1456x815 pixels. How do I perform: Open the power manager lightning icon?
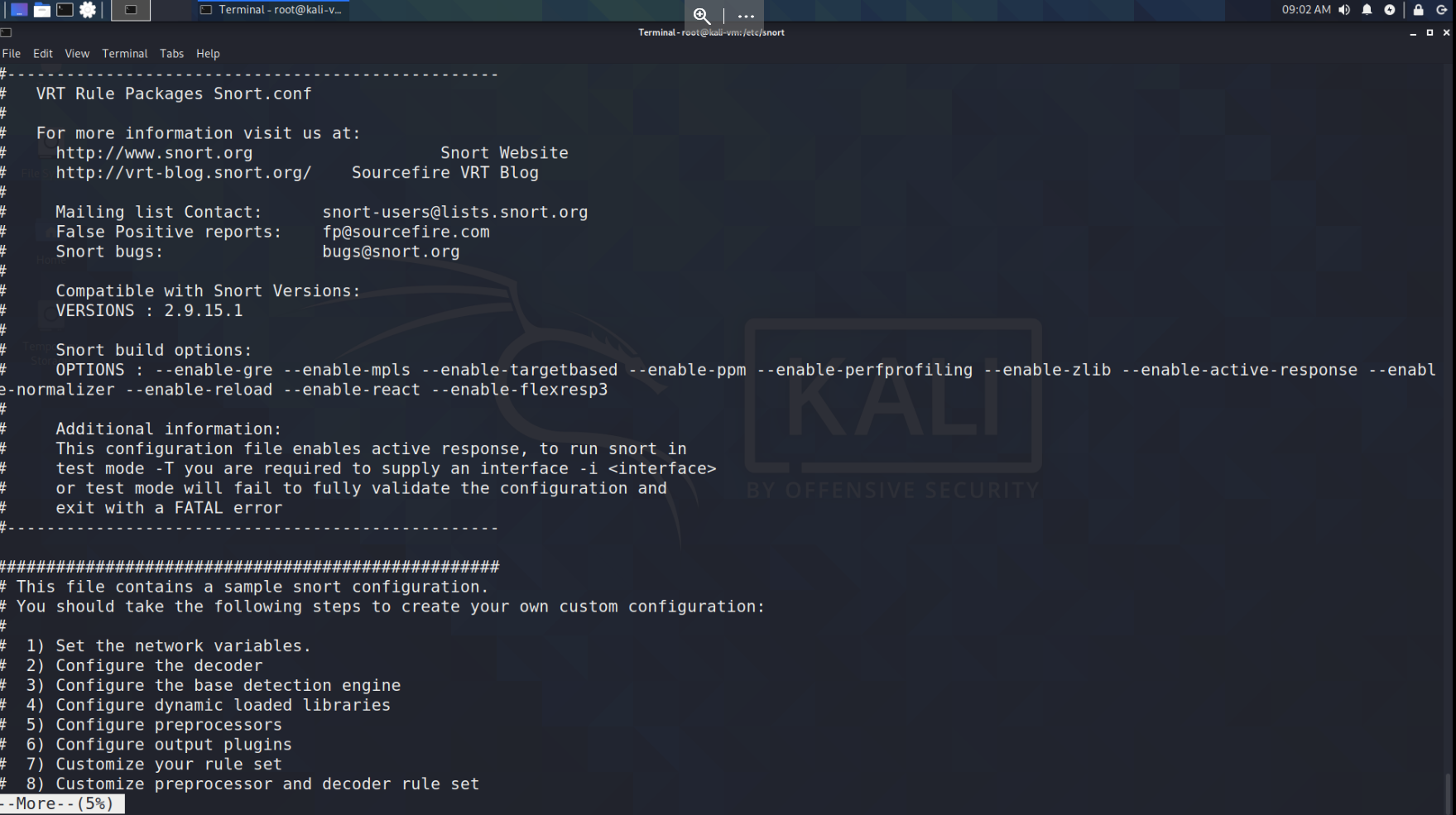(1390, 10)
